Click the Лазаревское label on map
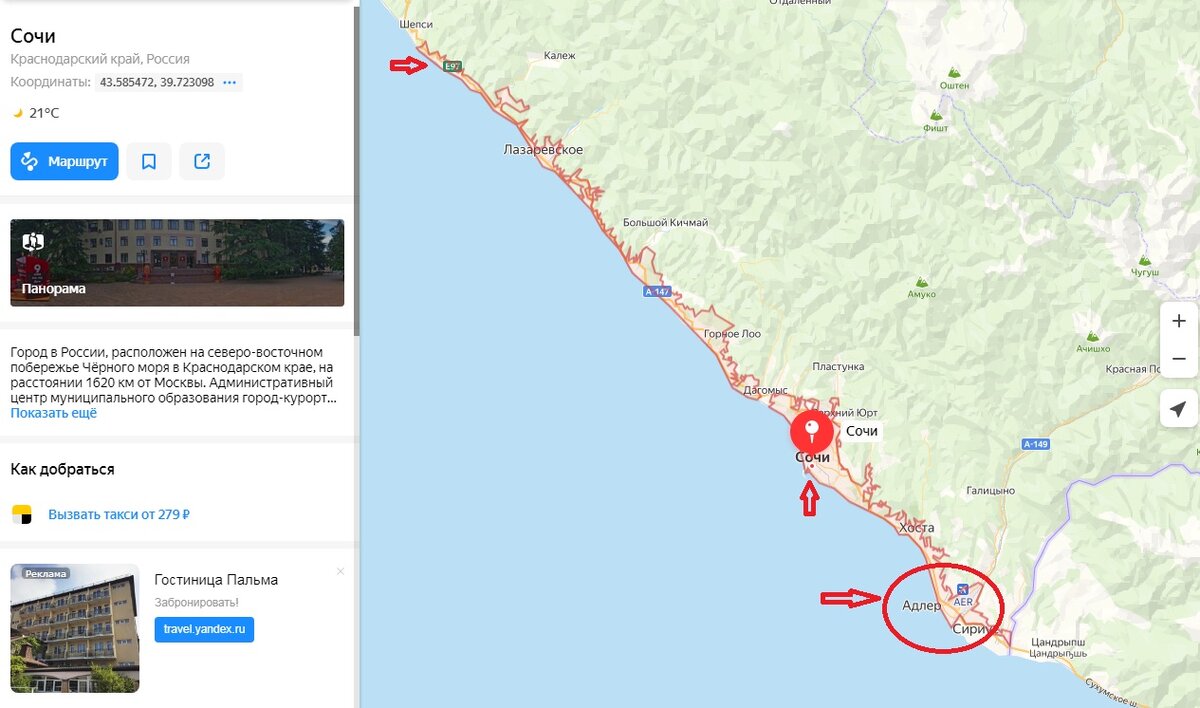This screenshot has height=708, width=1200. point(542,150)
